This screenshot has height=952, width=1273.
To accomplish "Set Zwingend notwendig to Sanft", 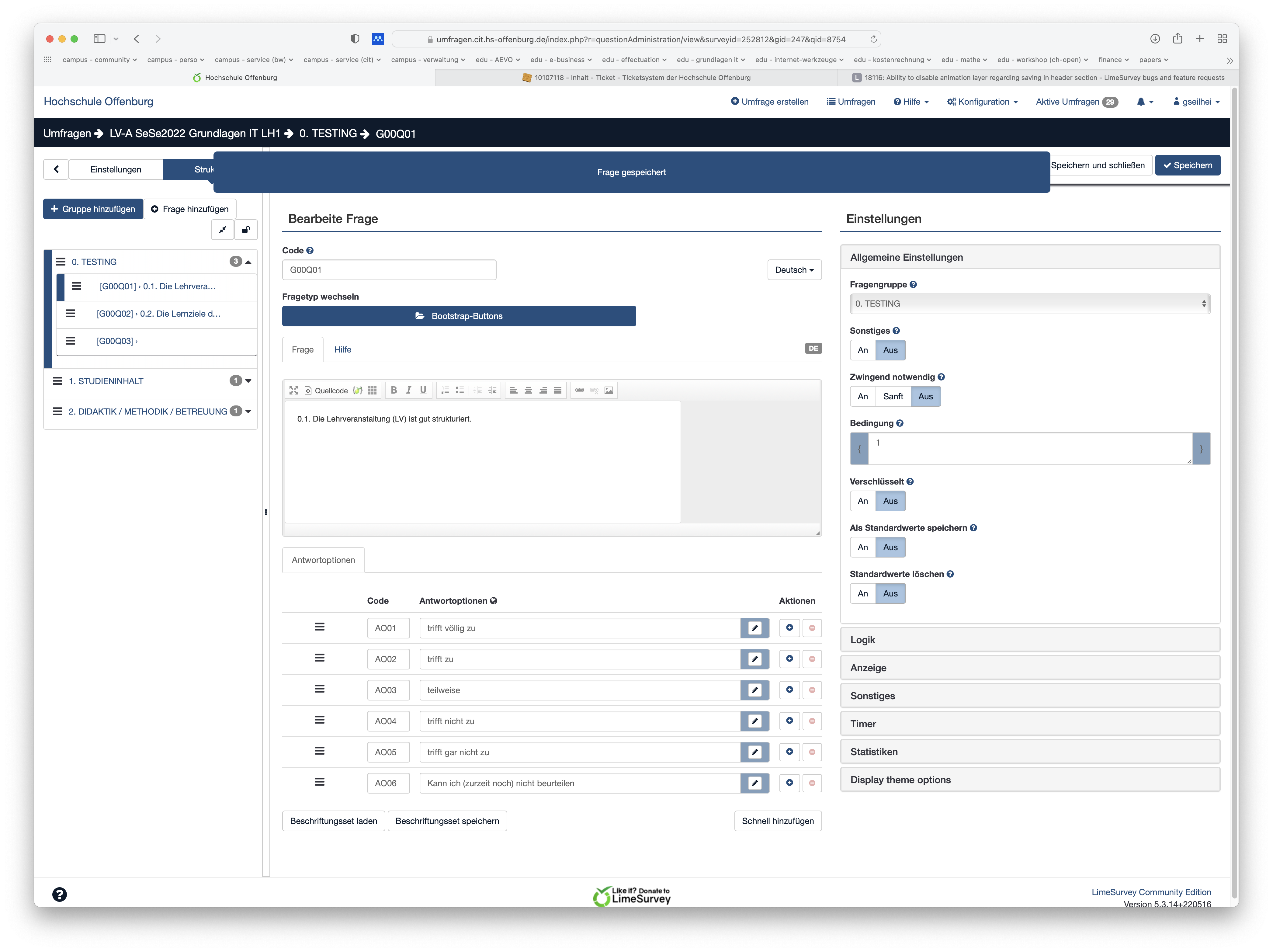I will 893,397.
